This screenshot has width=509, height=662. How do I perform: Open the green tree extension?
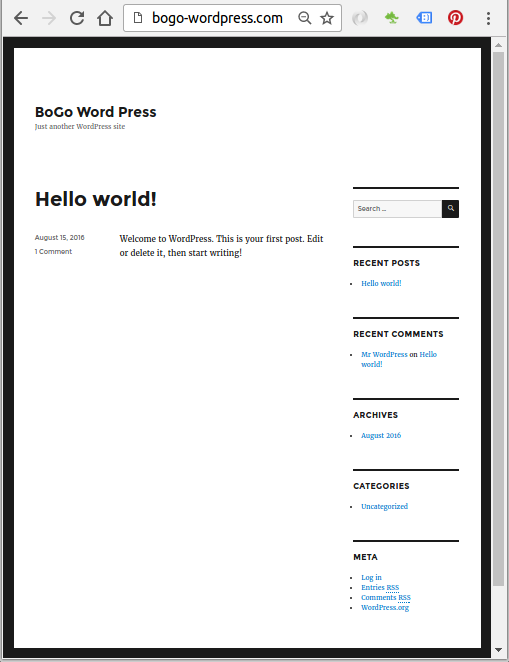(x=392, y=18)
